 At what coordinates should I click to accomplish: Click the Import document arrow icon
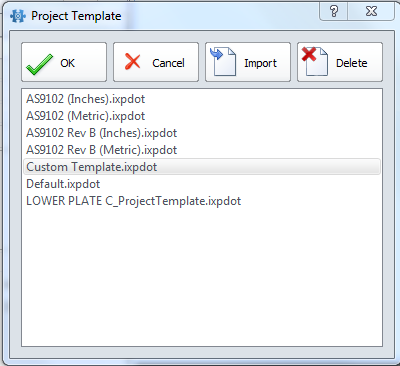pos(223,61)
